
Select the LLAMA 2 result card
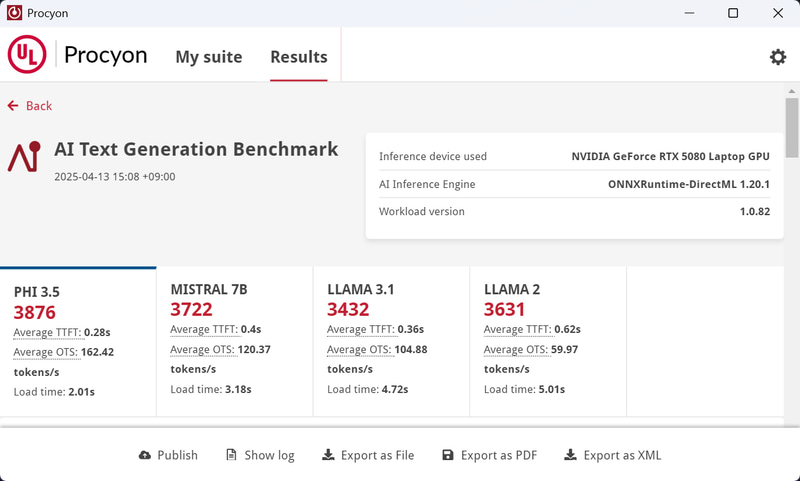(x=548, y=341)
